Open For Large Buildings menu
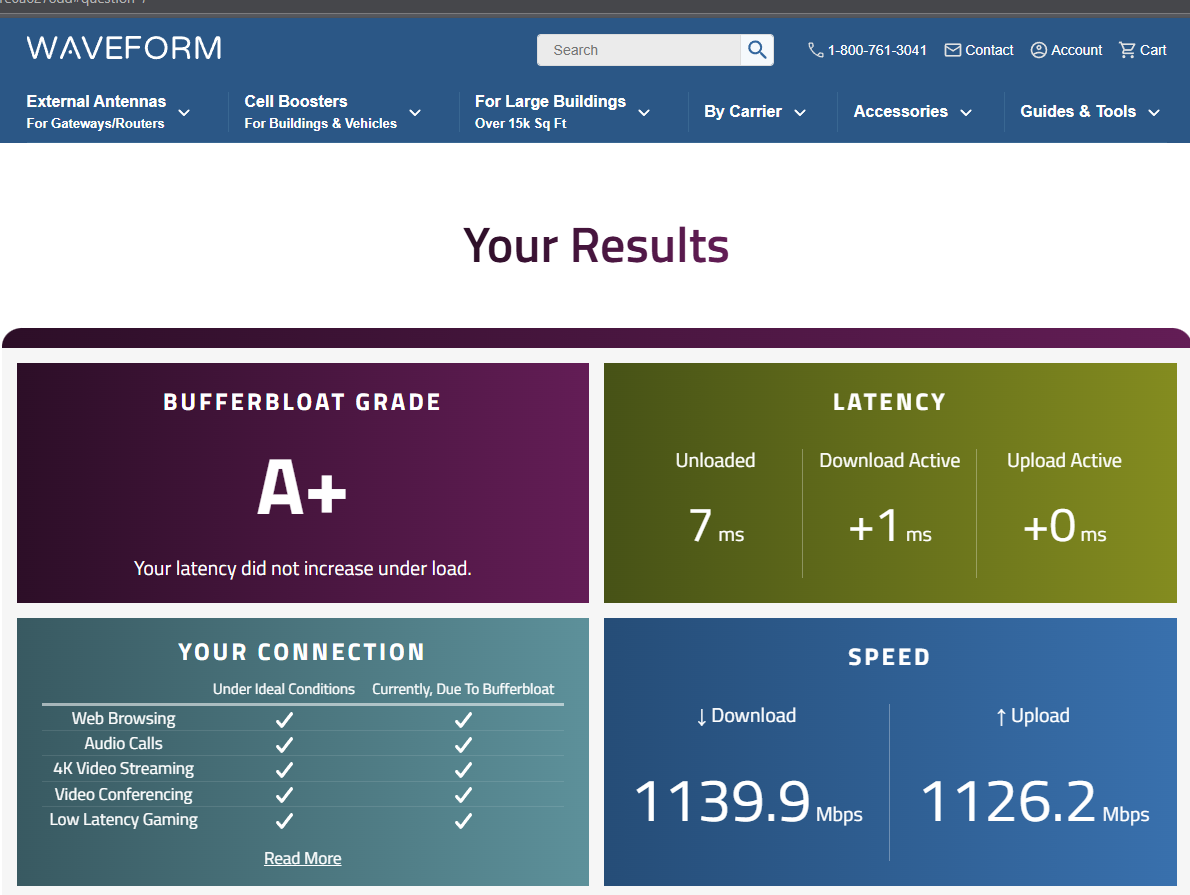The image size is (1190, 895). 550,112
